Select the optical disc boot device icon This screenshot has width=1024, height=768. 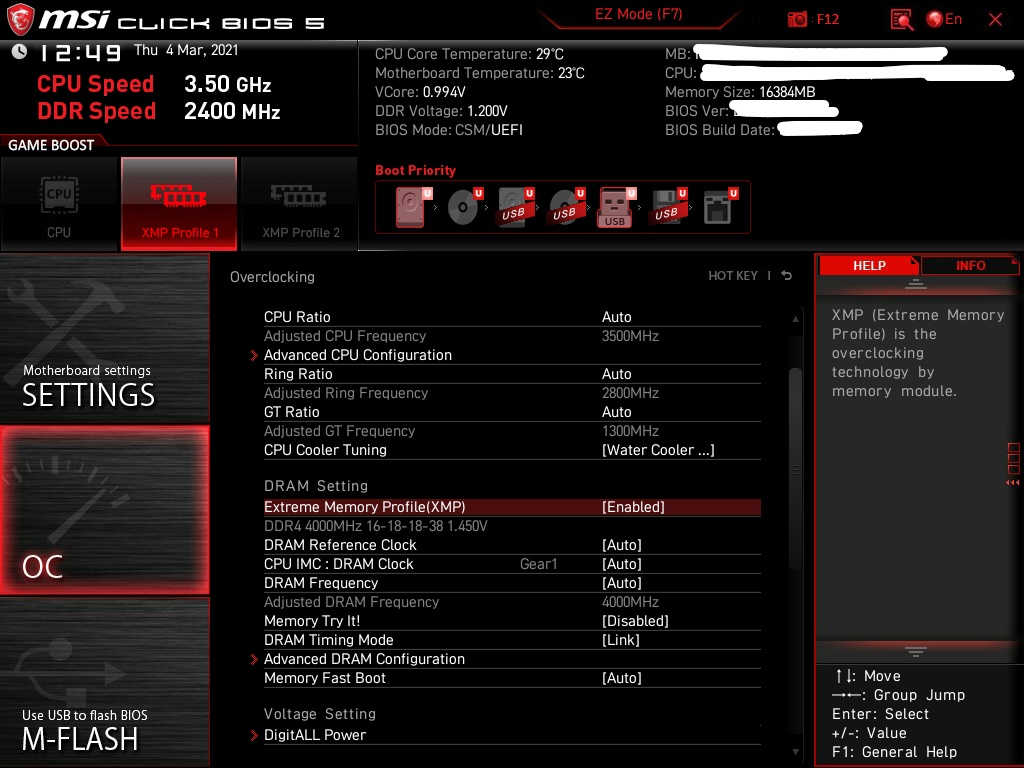coord(464,207)
